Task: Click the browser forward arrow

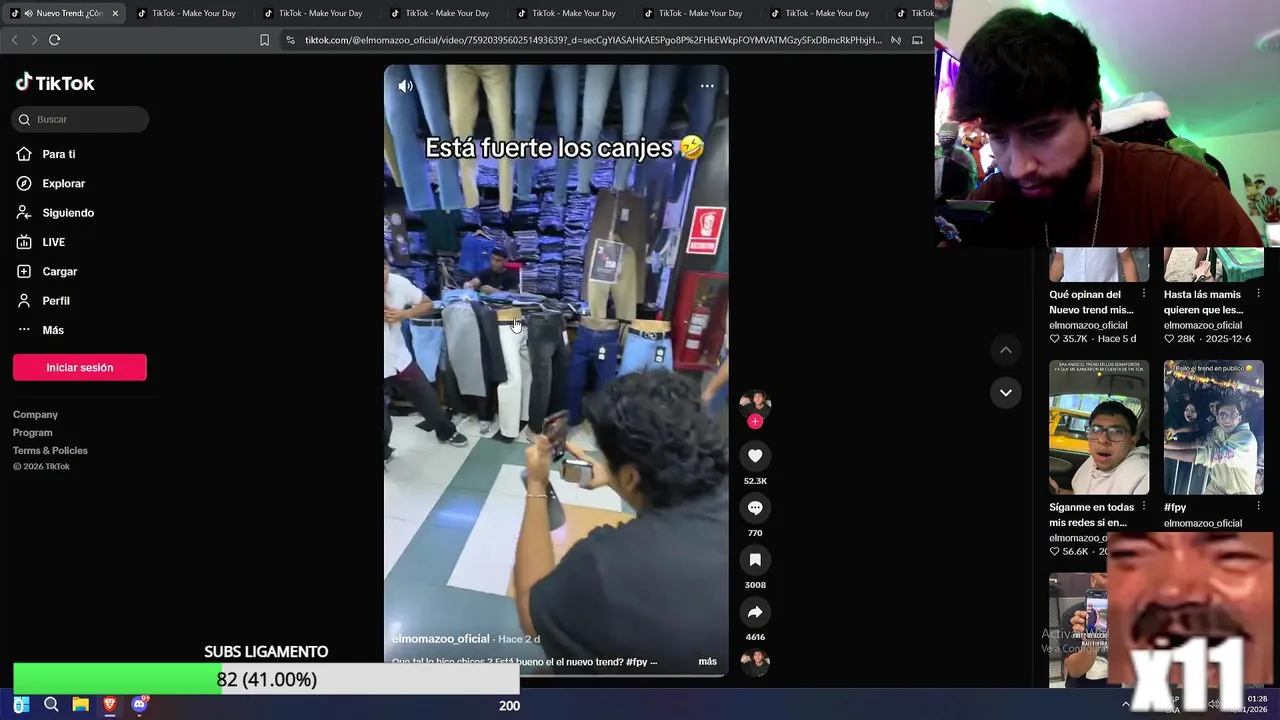Action: 34,40
